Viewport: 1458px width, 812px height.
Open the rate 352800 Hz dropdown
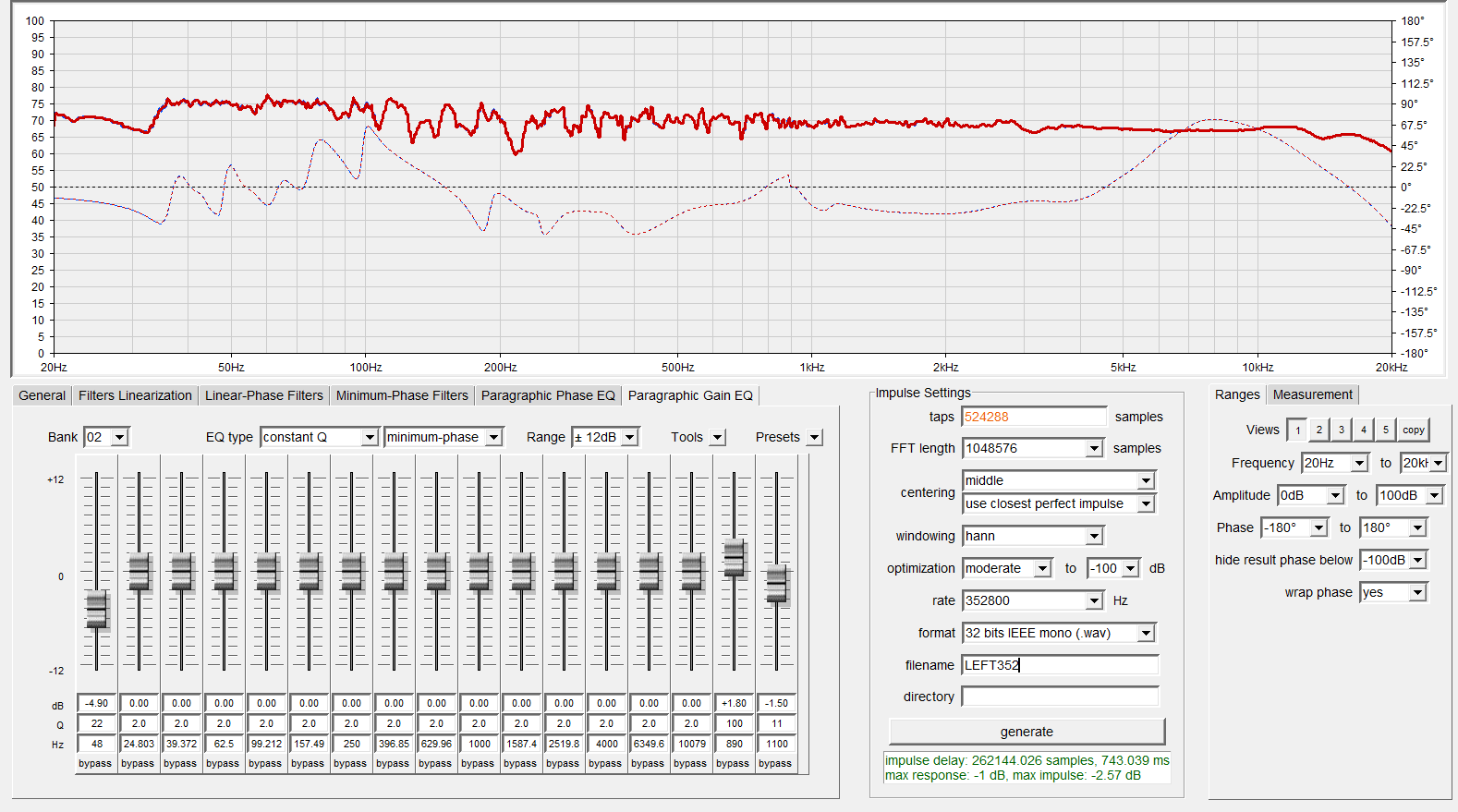click(x=1094, y=600)
